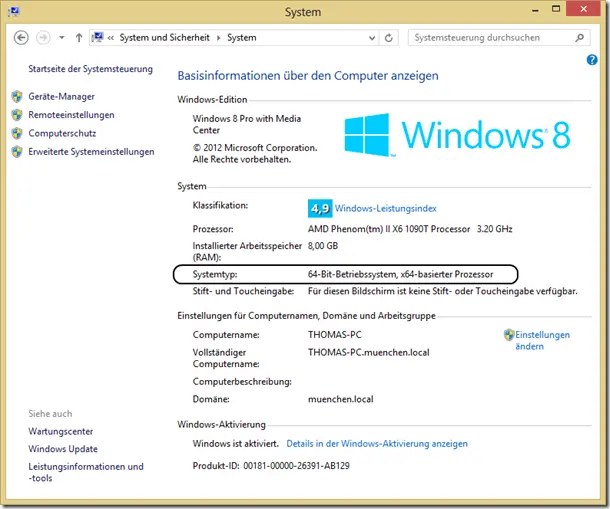Expand the double chevron breadcrumb overflow
This screenshot has height=509, width=610.
[110, 38]
